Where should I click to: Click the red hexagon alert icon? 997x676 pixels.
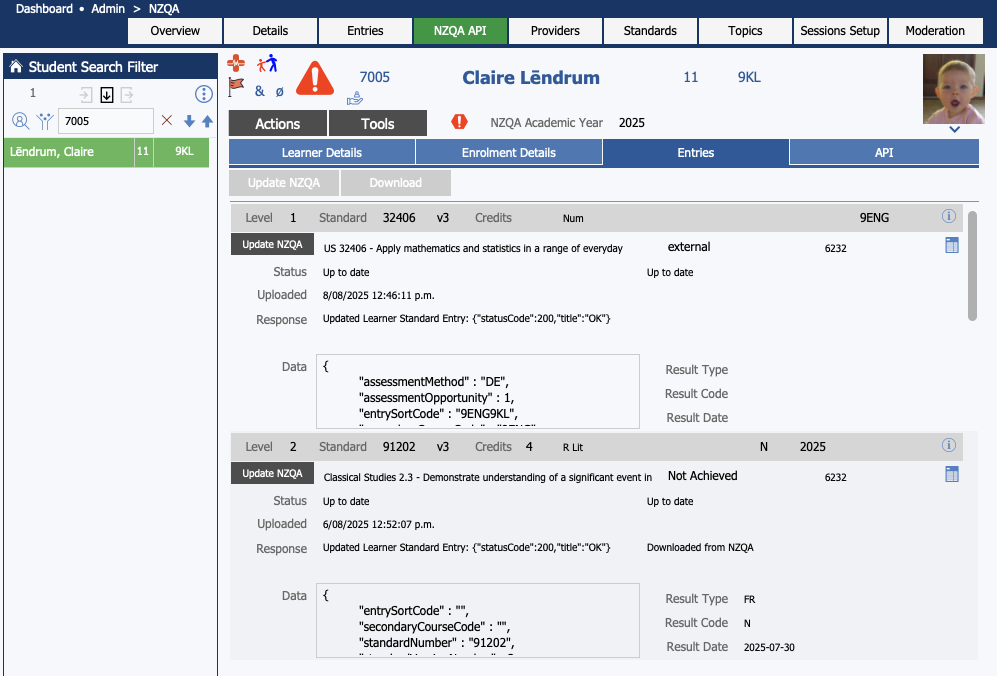click(x=459, y=122)
